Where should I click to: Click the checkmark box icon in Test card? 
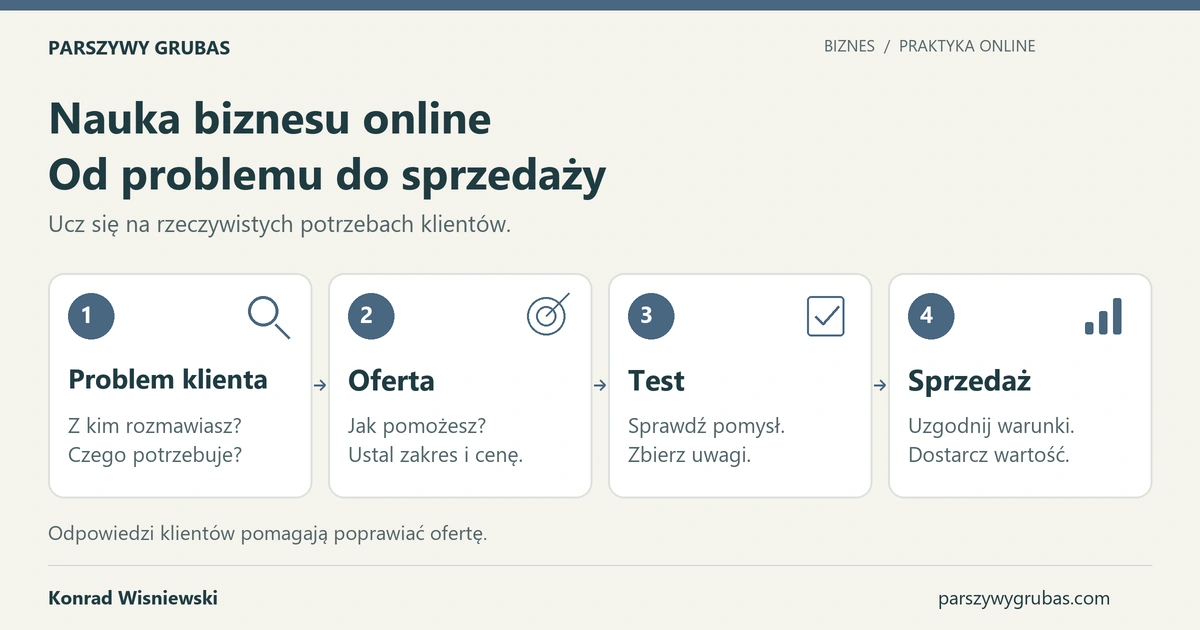826,316
